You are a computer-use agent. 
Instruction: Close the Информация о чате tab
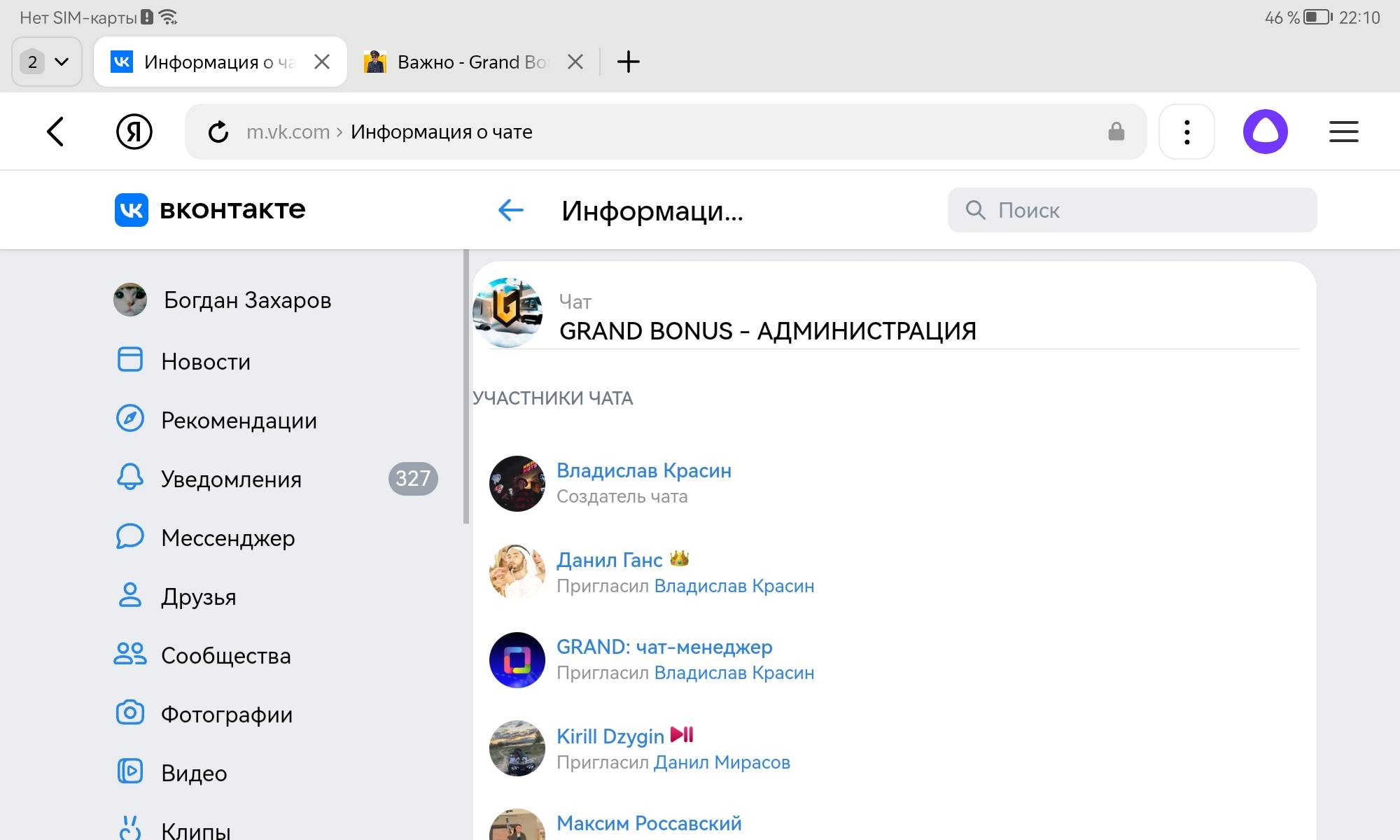coord(322,62)
